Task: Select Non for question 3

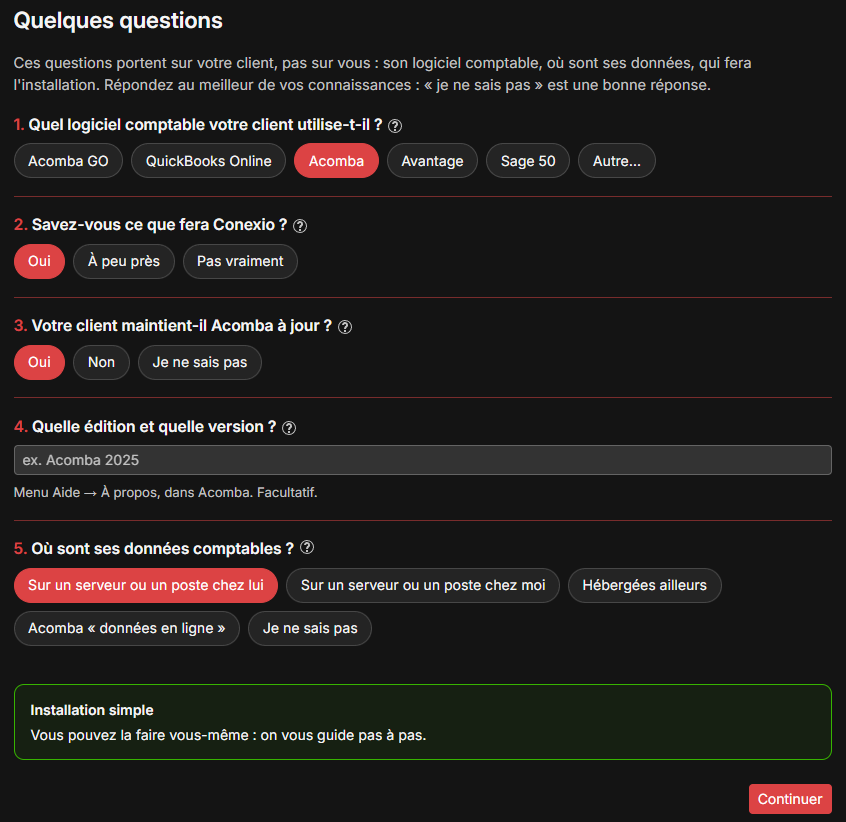Action: click(x=101, y=362)
